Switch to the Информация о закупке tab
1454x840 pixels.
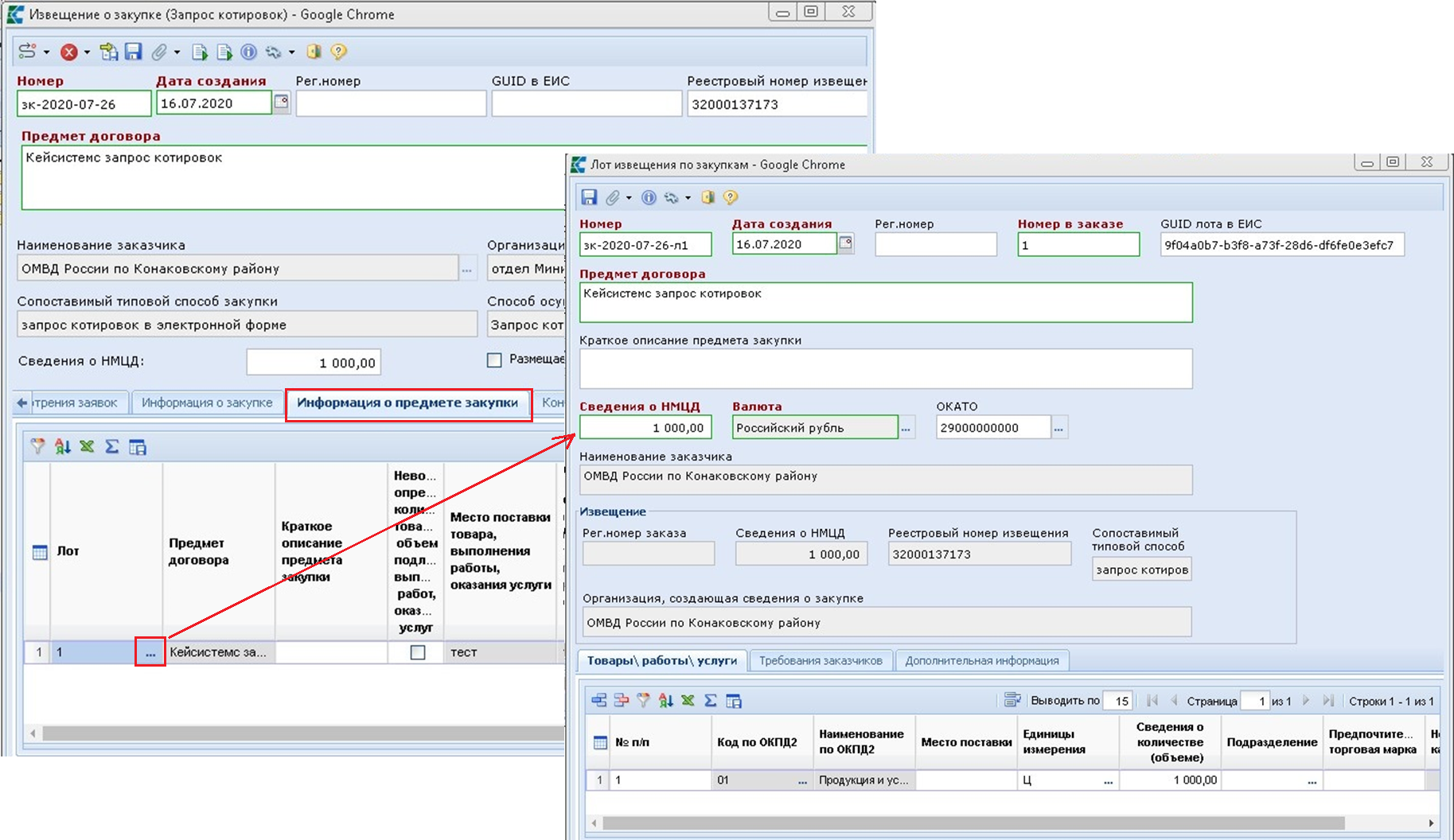pos(207,402)
